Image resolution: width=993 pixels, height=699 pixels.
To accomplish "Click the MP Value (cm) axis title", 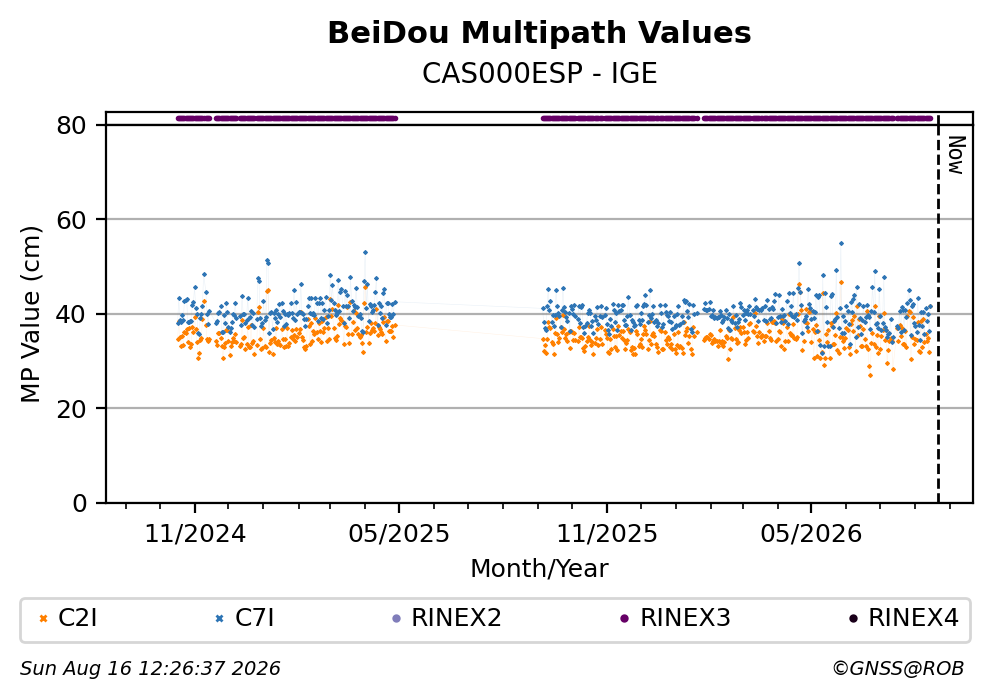I will click(x=30, y=314).
